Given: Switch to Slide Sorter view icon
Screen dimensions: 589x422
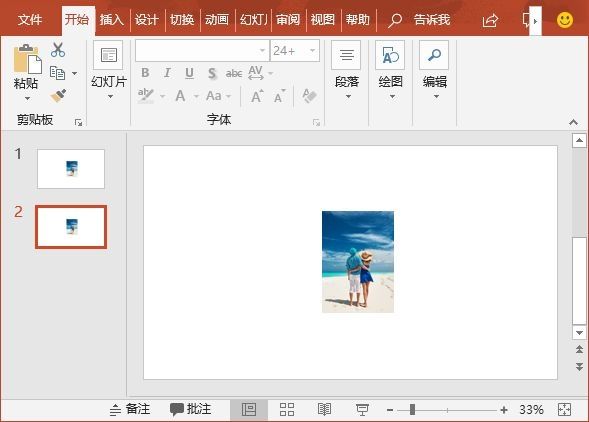Looking at the screenshot, I should 287,409.
